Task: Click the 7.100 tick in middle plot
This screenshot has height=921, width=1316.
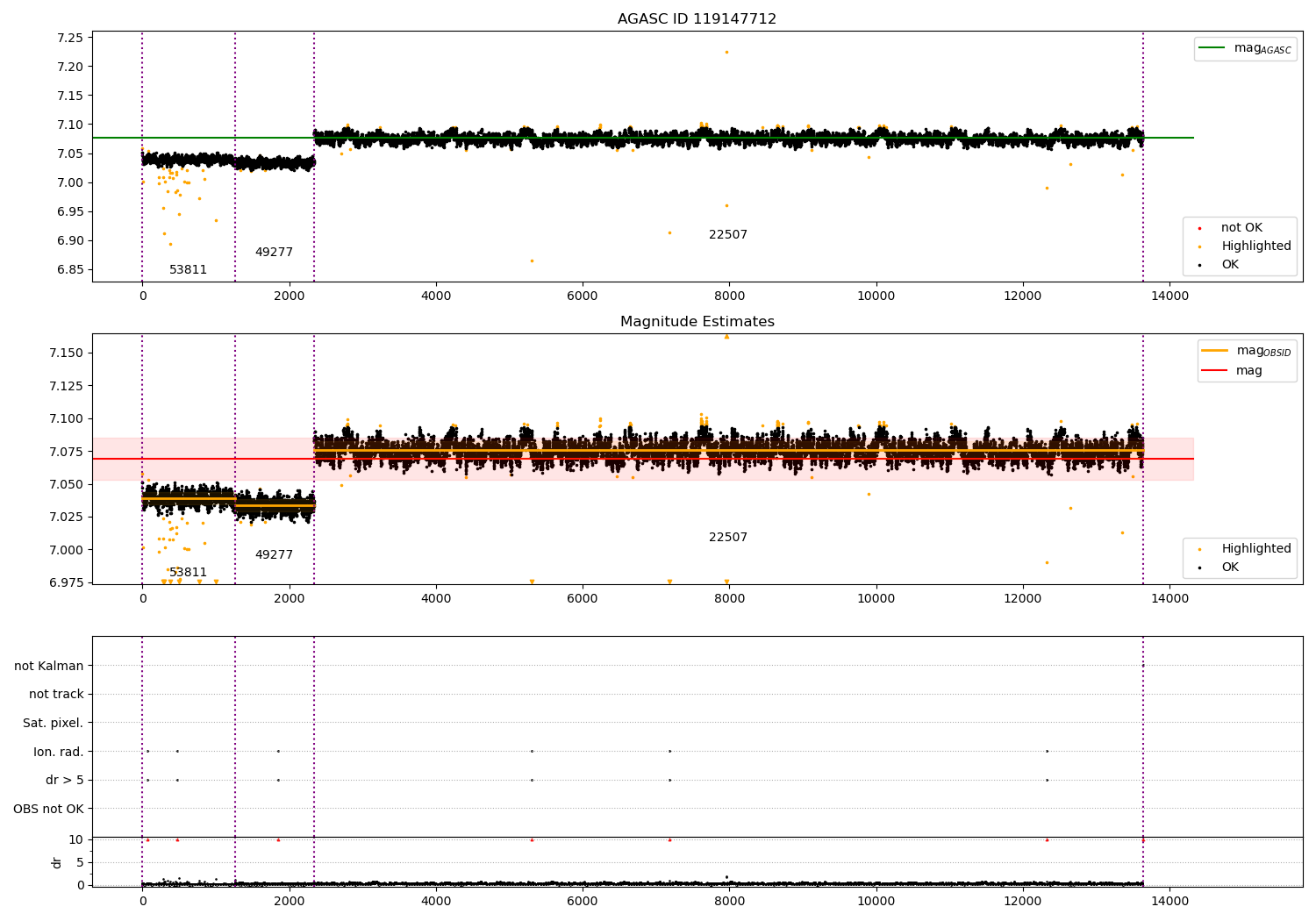Action: point(66,418)
